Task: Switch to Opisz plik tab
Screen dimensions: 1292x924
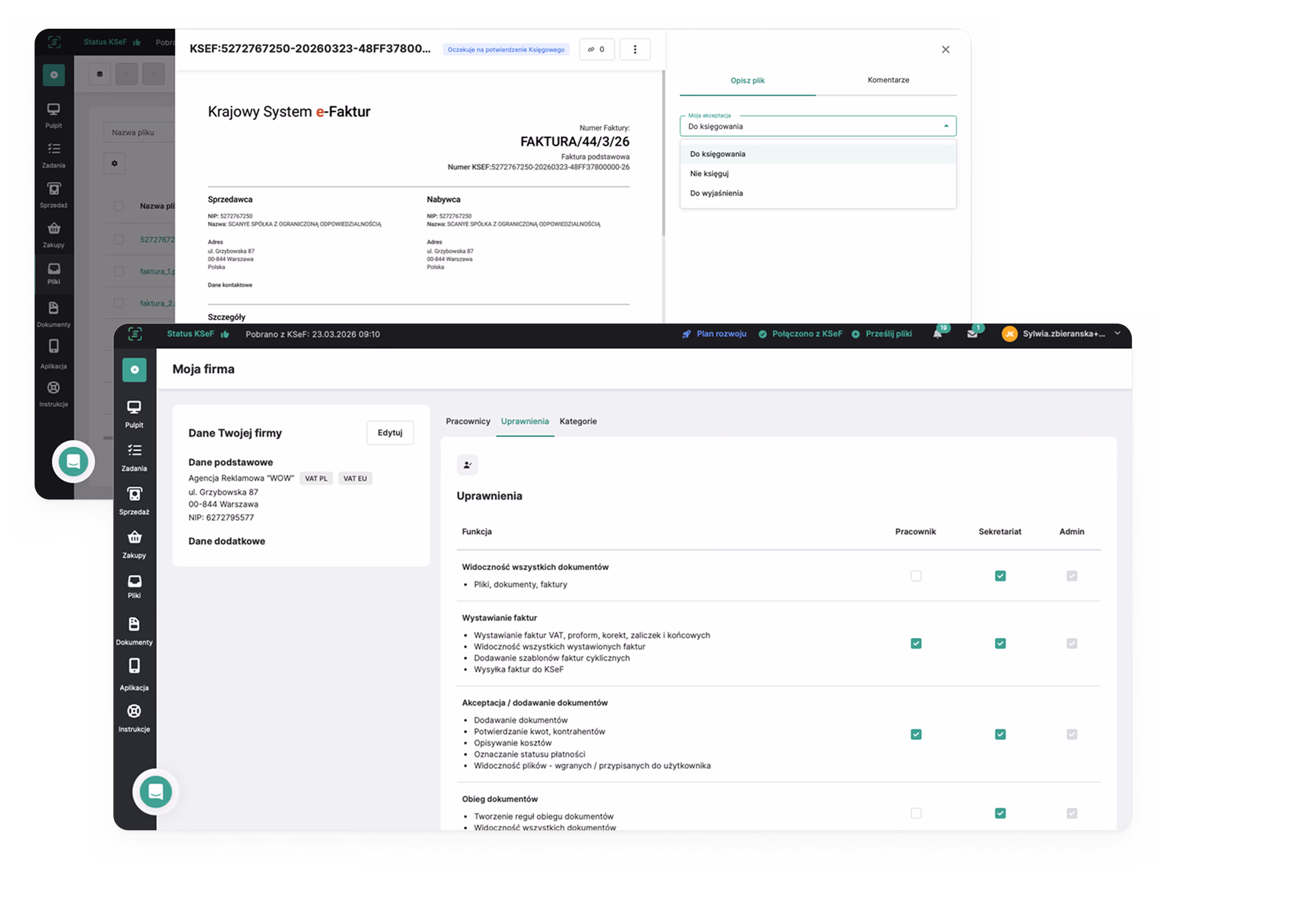Action: point(748,81)
